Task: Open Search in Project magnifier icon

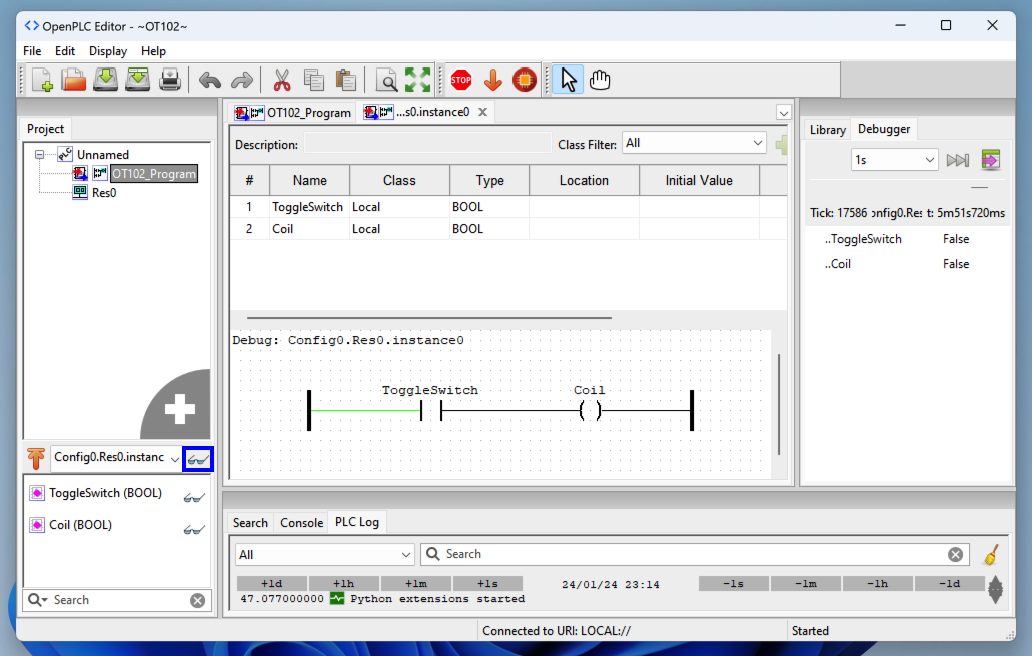Action: [386, 80]
